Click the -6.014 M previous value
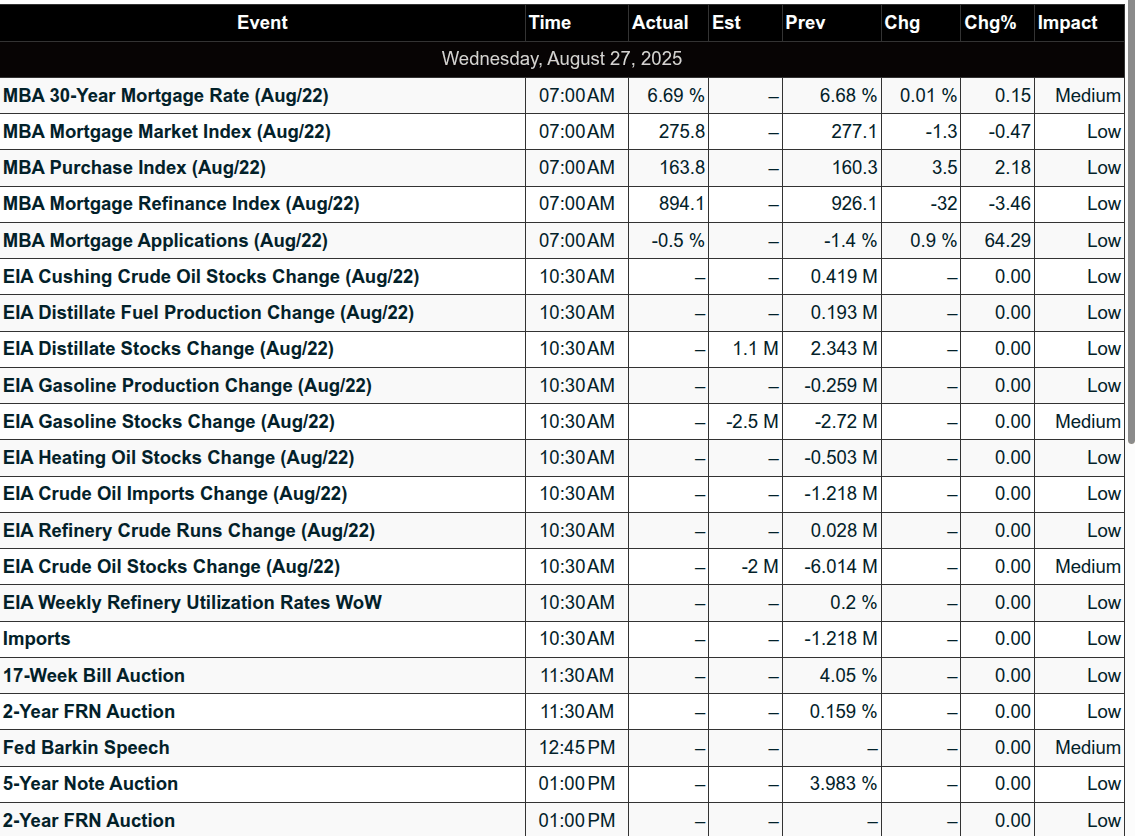Viewport: 1135px width, 836px height. pos(840,567)
